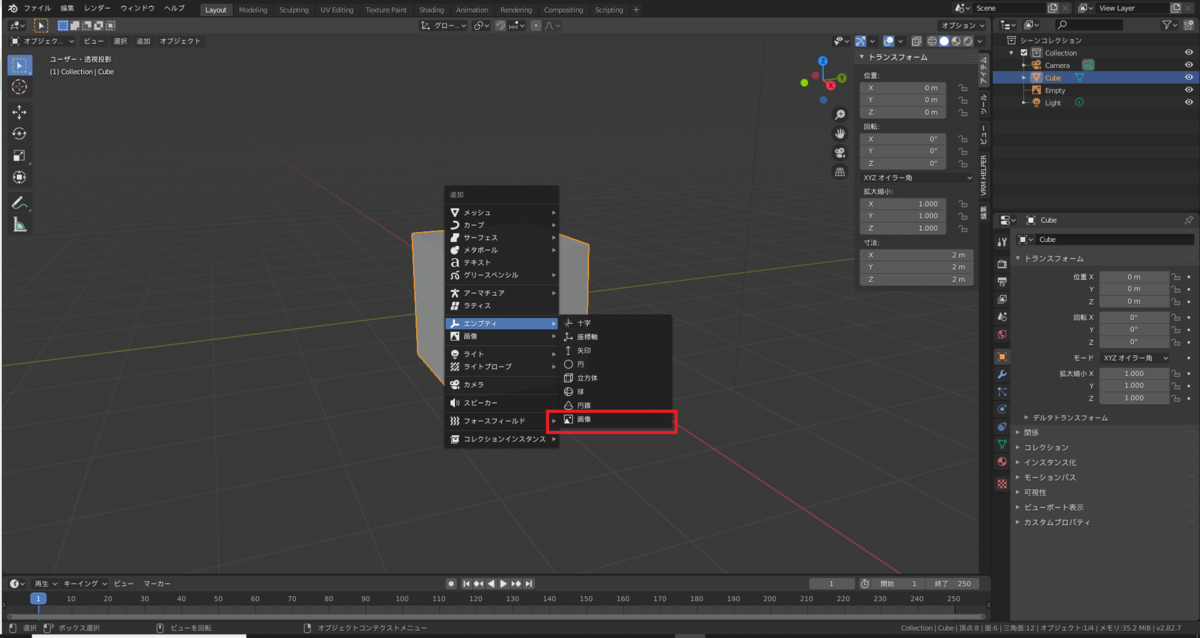This screenshot has width=1200, height=638.
Task: Hide the Camera object via eye icon
Action: (x=1189, y=65)
